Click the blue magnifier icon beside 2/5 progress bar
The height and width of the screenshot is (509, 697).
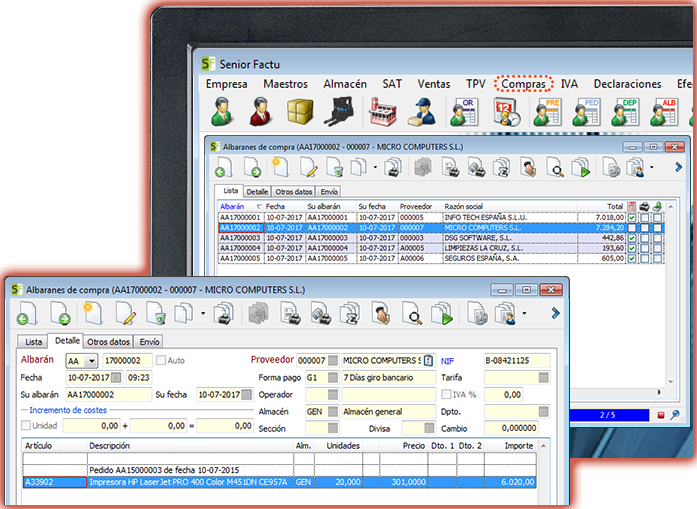coord(675,415)
